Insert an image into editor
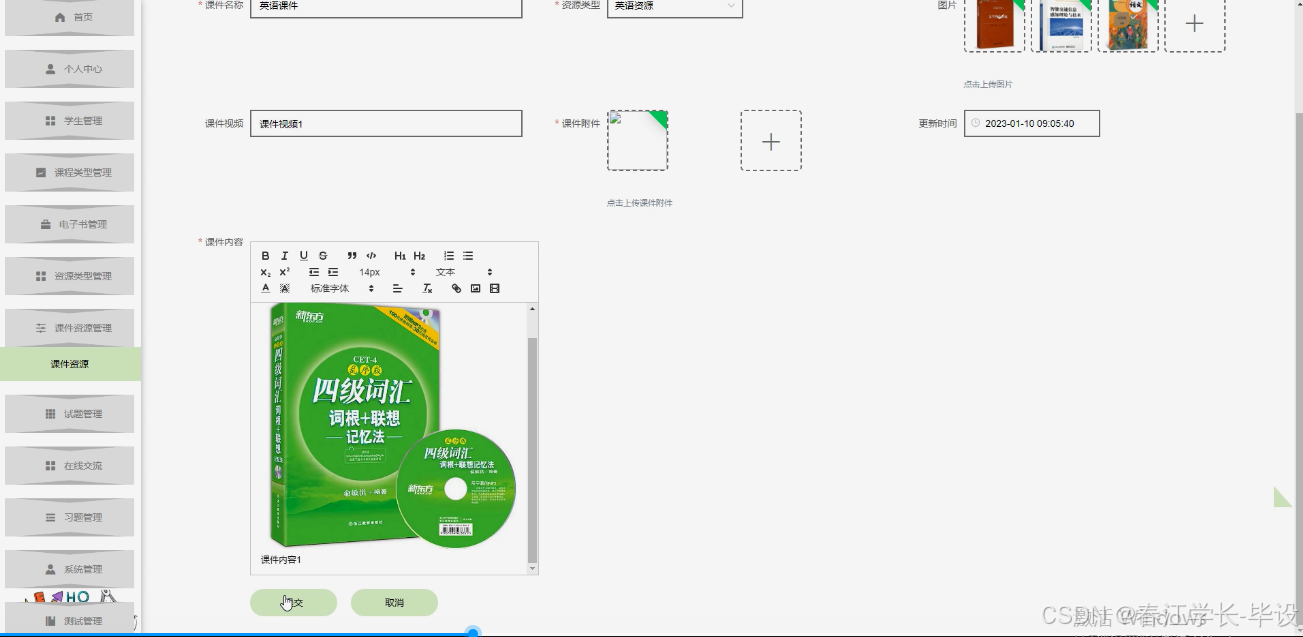1303x637 pixels. click(475, 288)
